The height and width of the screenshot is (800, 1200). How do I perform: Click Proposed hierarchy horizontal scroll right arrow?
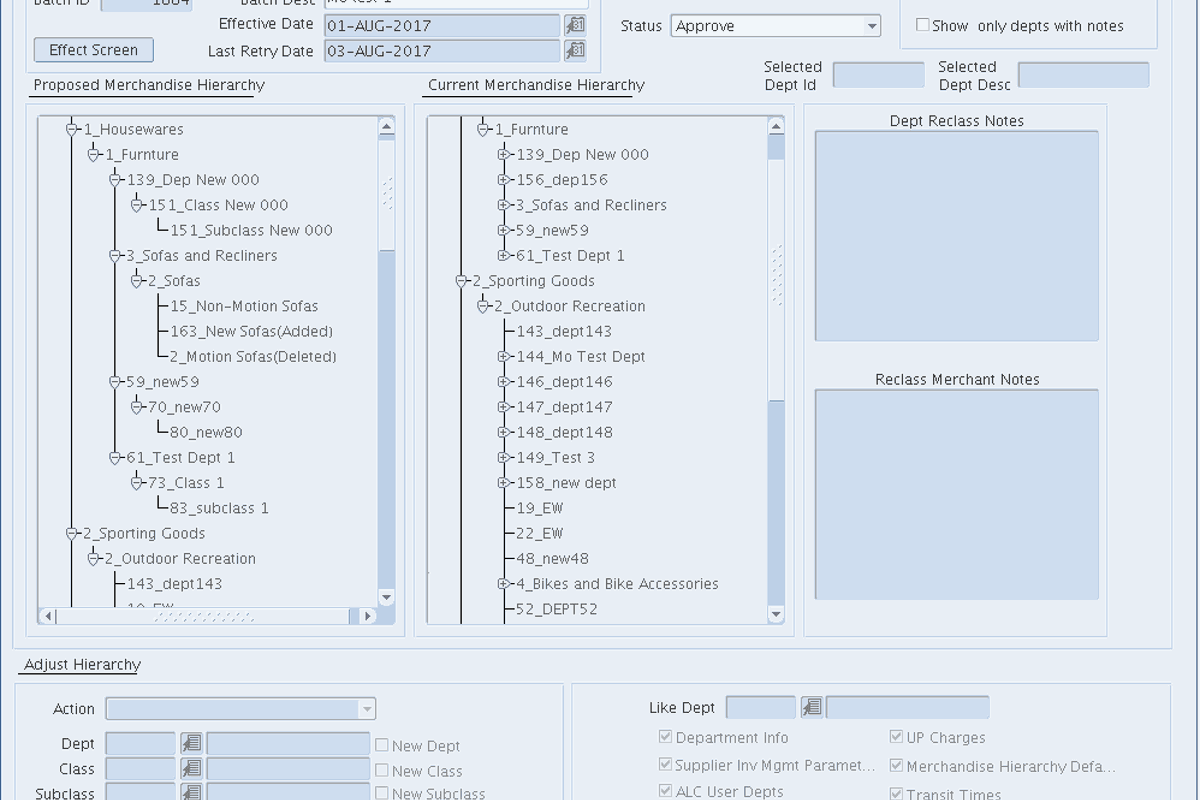pyautogui.click(x=368, y=616)
